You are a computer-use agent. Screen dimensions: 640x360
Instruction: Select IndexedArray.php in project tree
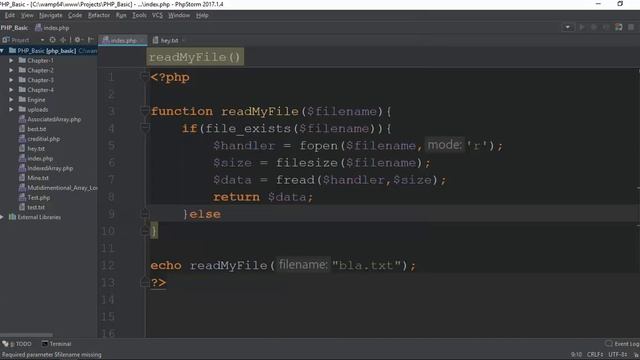tap(46, 168)
